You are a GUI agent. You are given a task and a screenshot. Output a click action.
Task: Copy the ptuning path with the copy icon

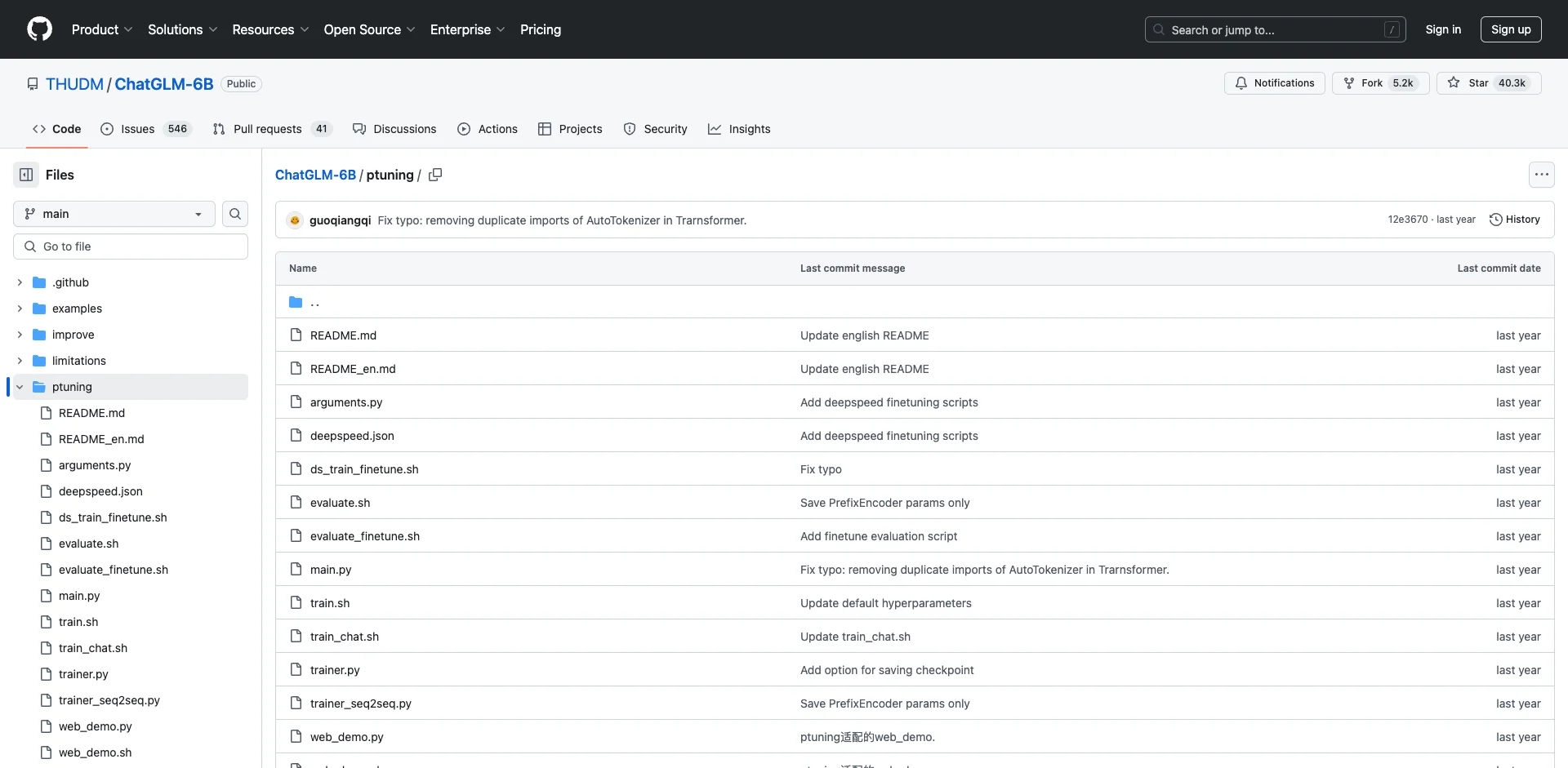[x=435, y=175]
